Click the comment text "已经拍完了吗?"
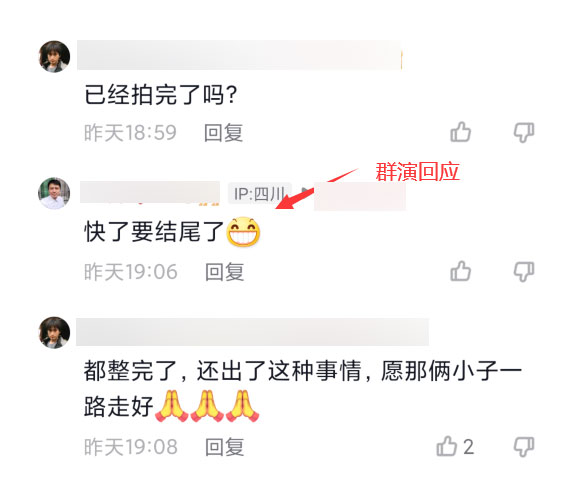 [x=161, y=95]
